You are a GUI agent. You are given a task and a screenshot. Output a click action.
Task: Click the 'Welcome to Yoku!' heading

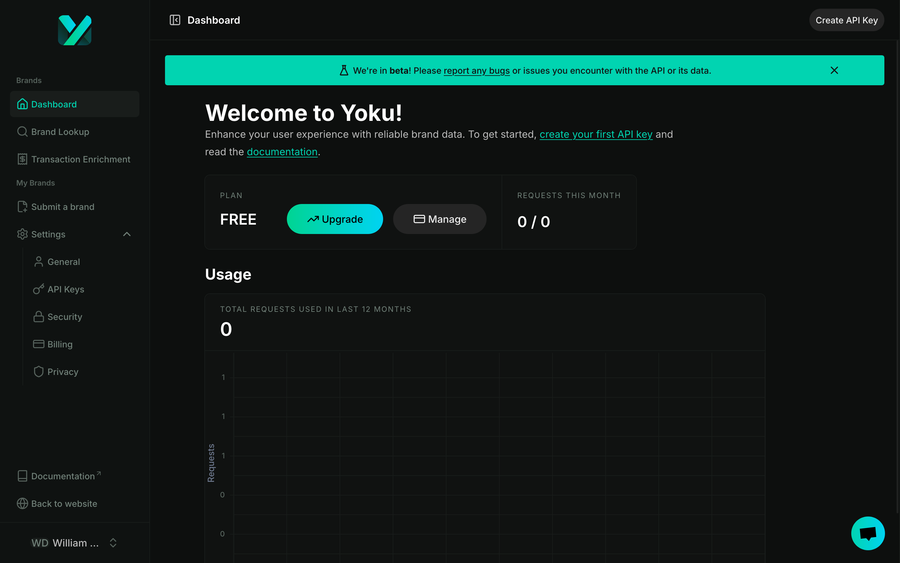[304, 113]
